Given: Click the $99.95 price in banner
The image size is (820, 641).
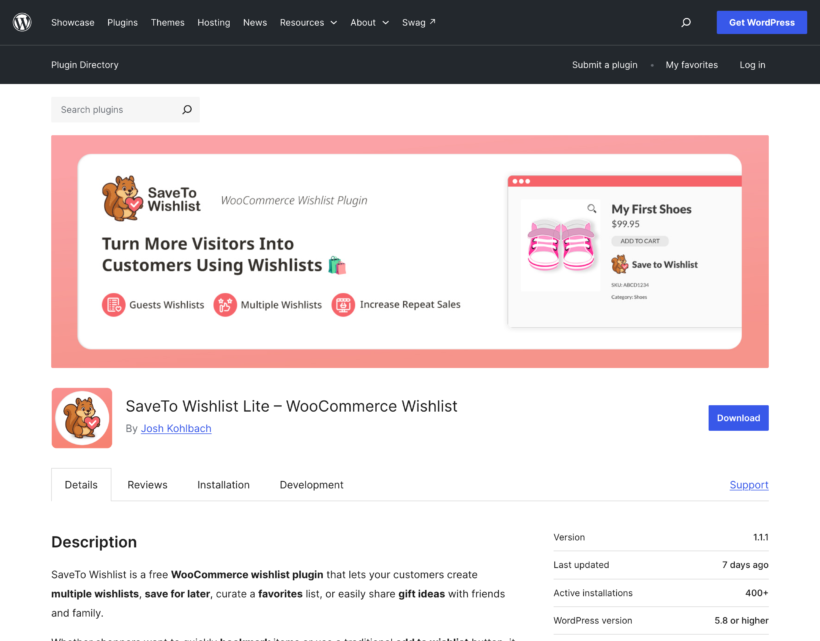Looking at the screenshot, I should tap(625, 224).
